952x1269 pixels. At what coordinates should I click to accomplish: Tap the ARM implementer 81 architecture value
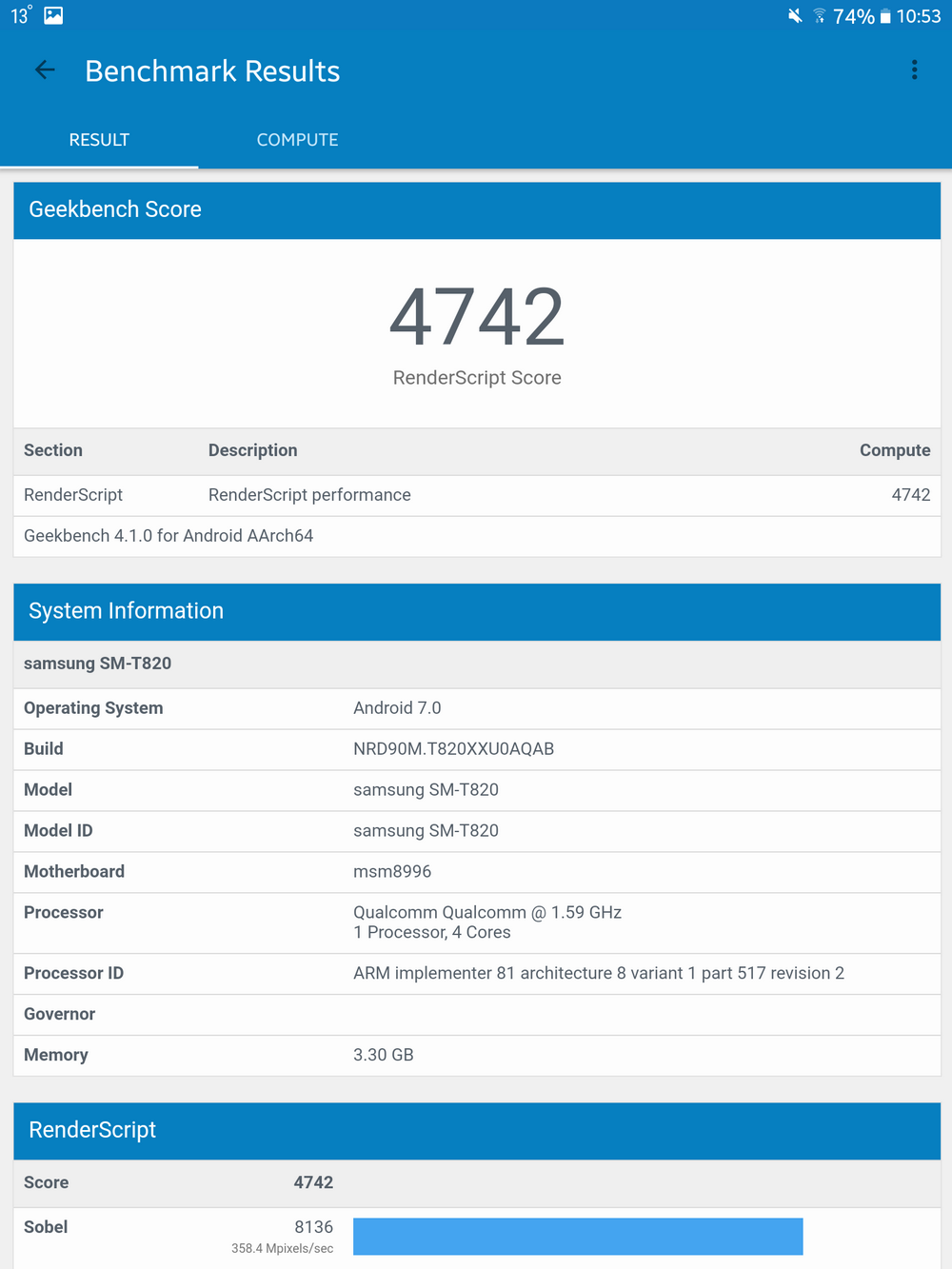tap(599, 974)
